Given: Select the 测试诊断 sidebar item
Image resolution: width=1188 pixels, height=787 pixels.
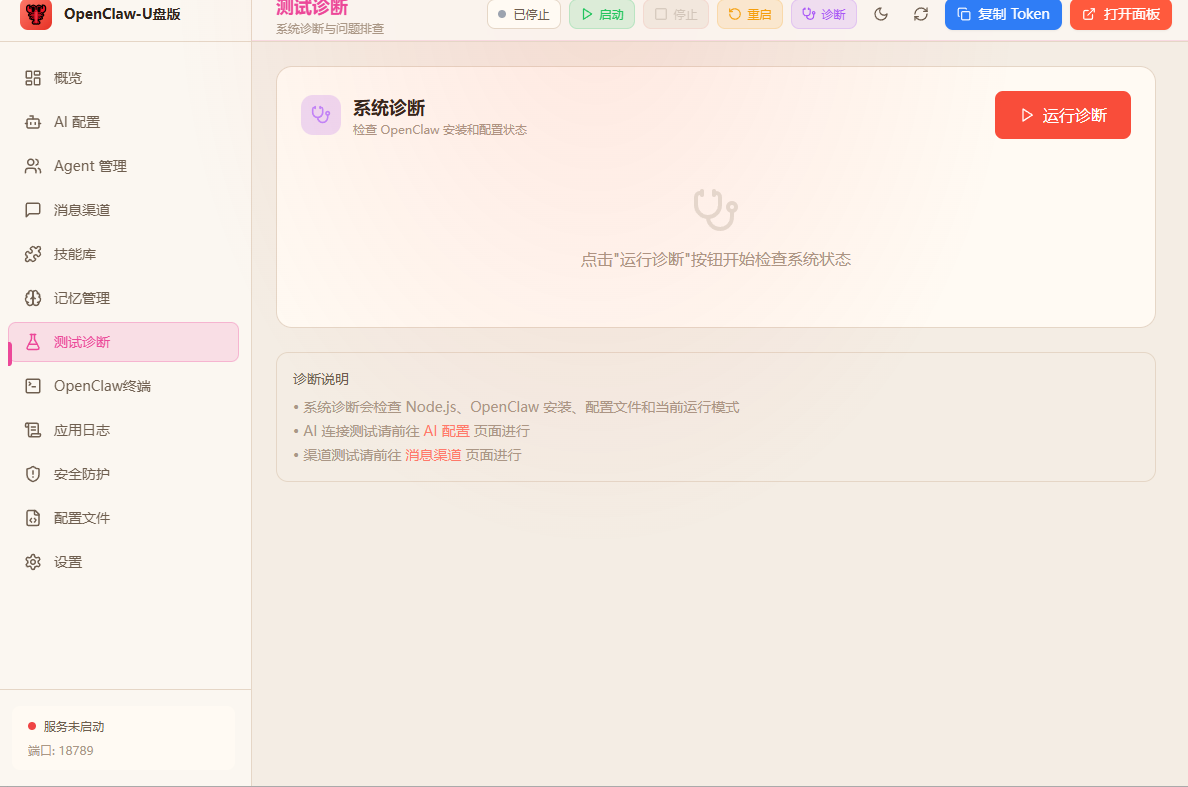Looking at the screenshot, I should pos(123,342).
